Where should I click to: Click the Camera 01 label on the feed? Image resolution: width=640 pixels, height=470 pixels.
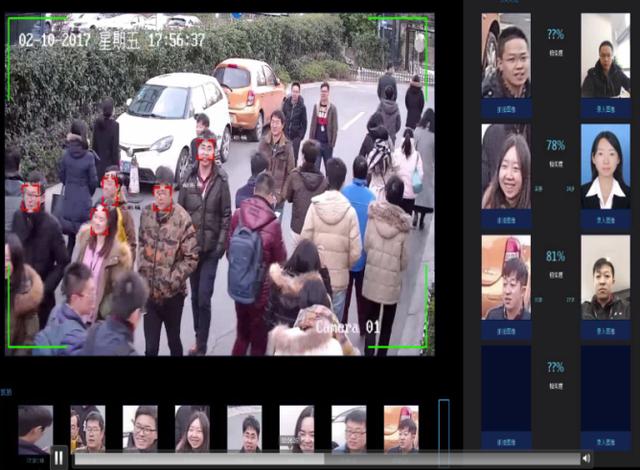click(x=349, y=327)
